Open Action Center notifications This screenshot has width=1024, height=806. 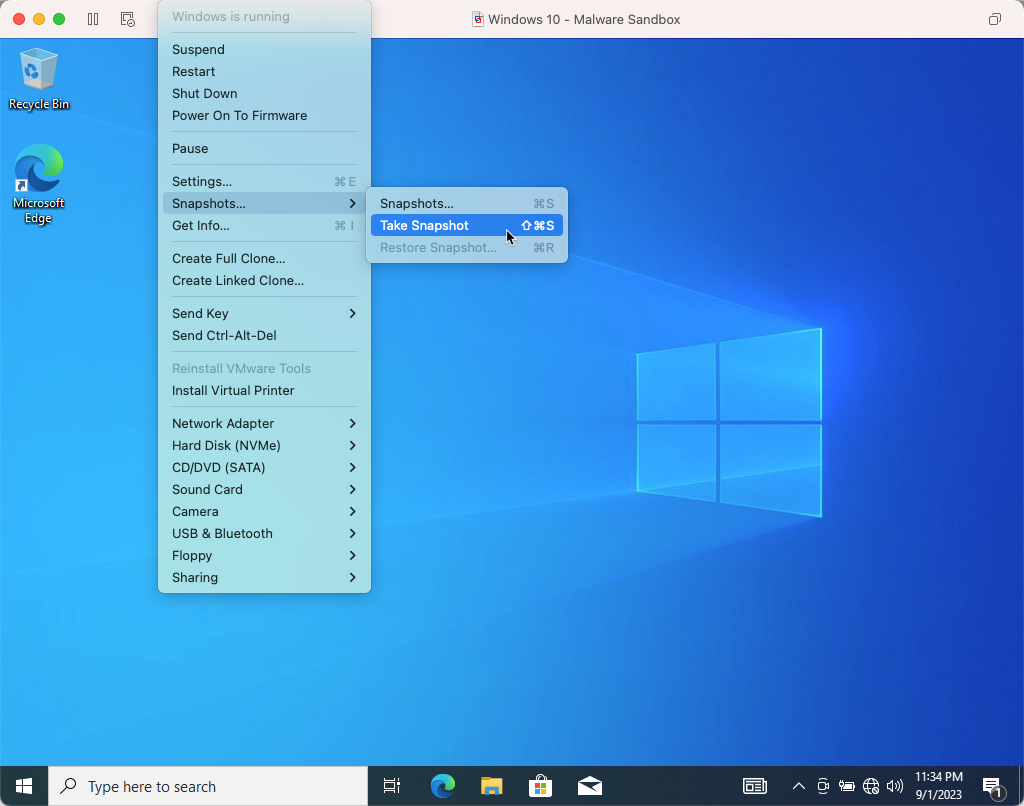click(992, 786)
